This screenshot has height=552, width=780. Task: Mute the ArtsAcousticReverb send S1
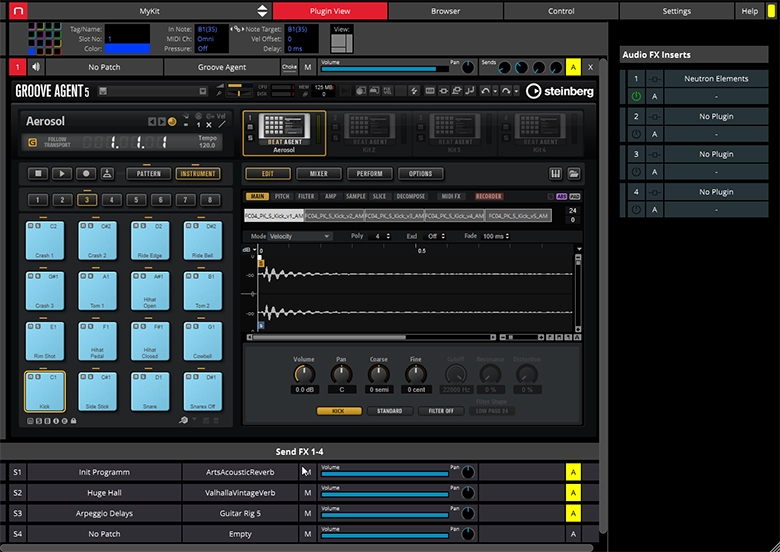tap(308, 472)
